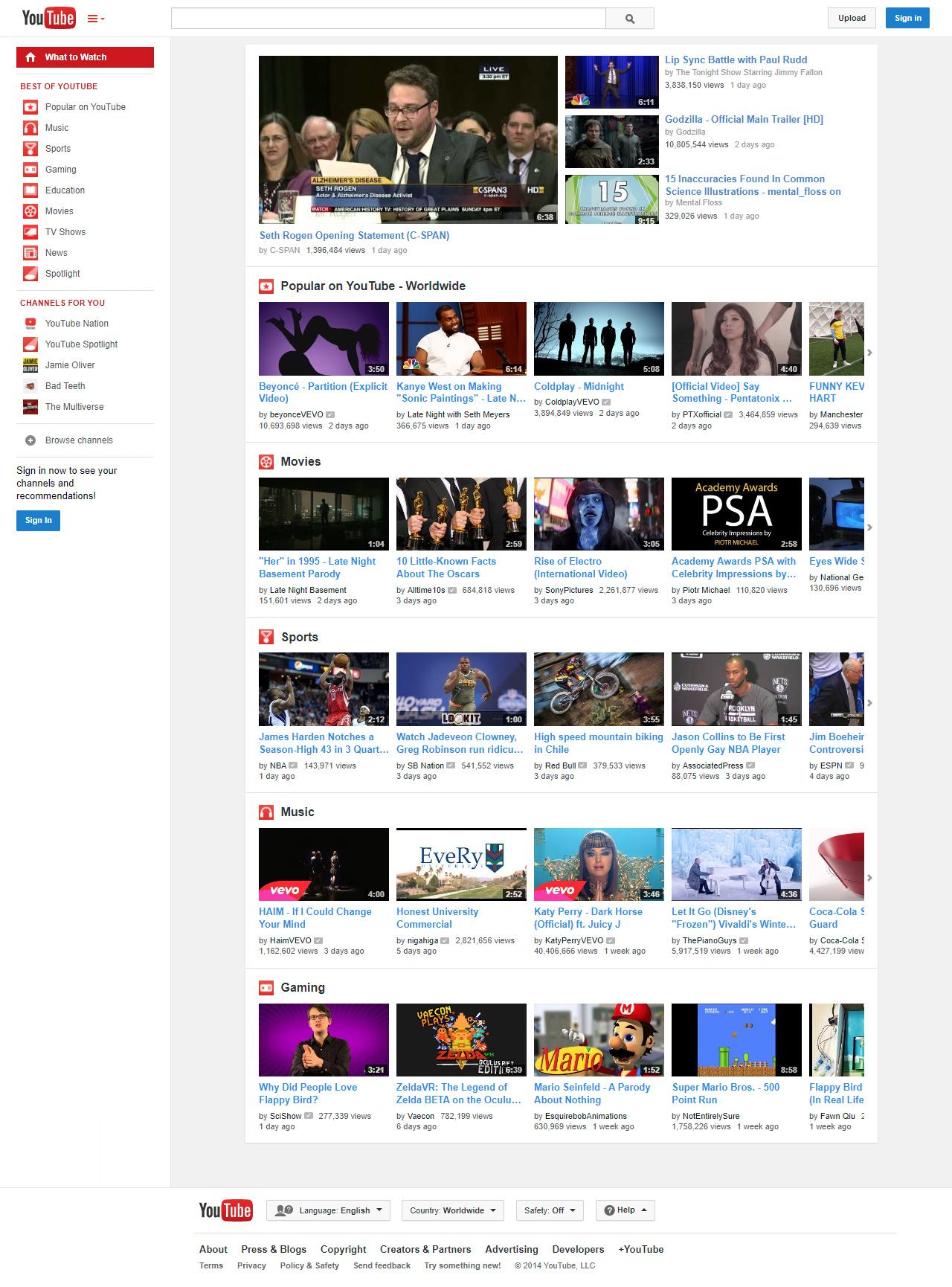Open Lip Sync Battle with Paul Rudd link
Screen dimensions: 952x1287
[736, 60]
